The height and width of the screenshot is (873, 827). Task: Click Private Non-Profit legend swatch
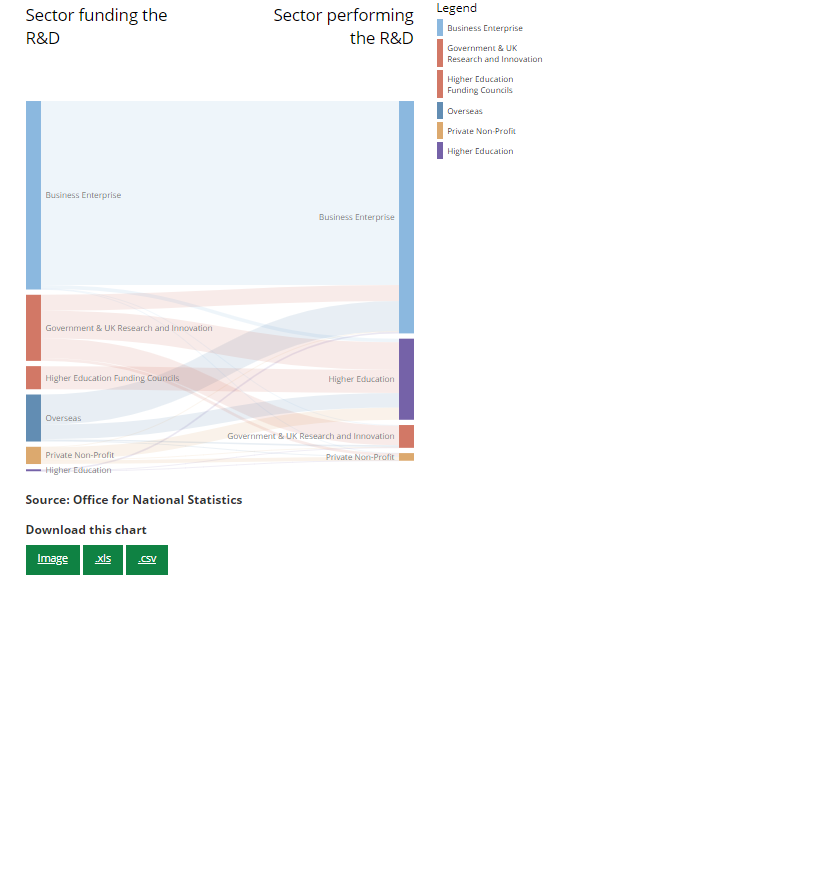pyautogui.click(x=440, y=131)
